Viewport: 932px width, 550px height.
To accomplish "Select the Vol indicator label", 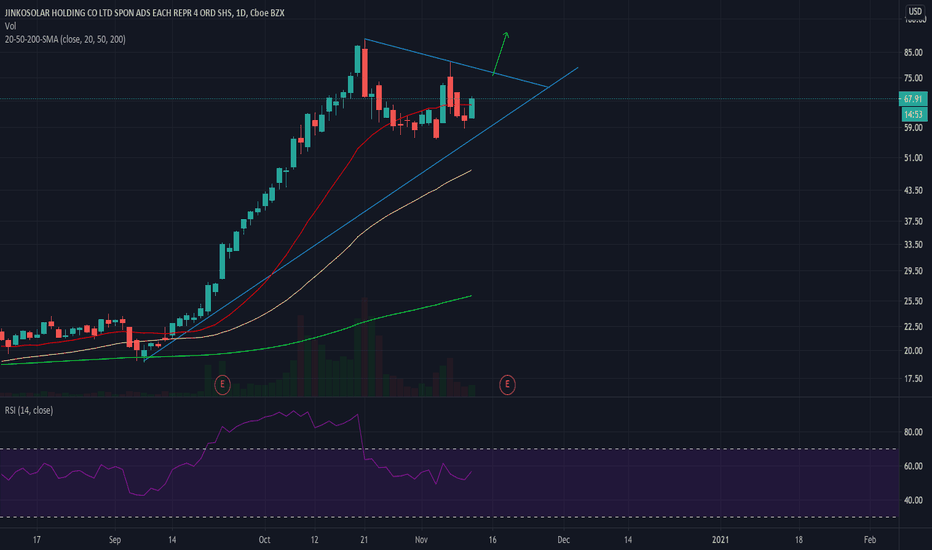I will (x=10, y=26).
